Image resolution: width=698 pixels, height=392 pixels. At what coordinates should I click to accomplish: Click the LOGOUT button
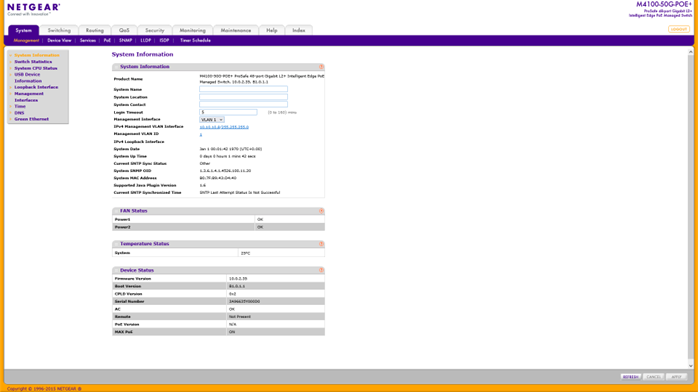(679, 29)
